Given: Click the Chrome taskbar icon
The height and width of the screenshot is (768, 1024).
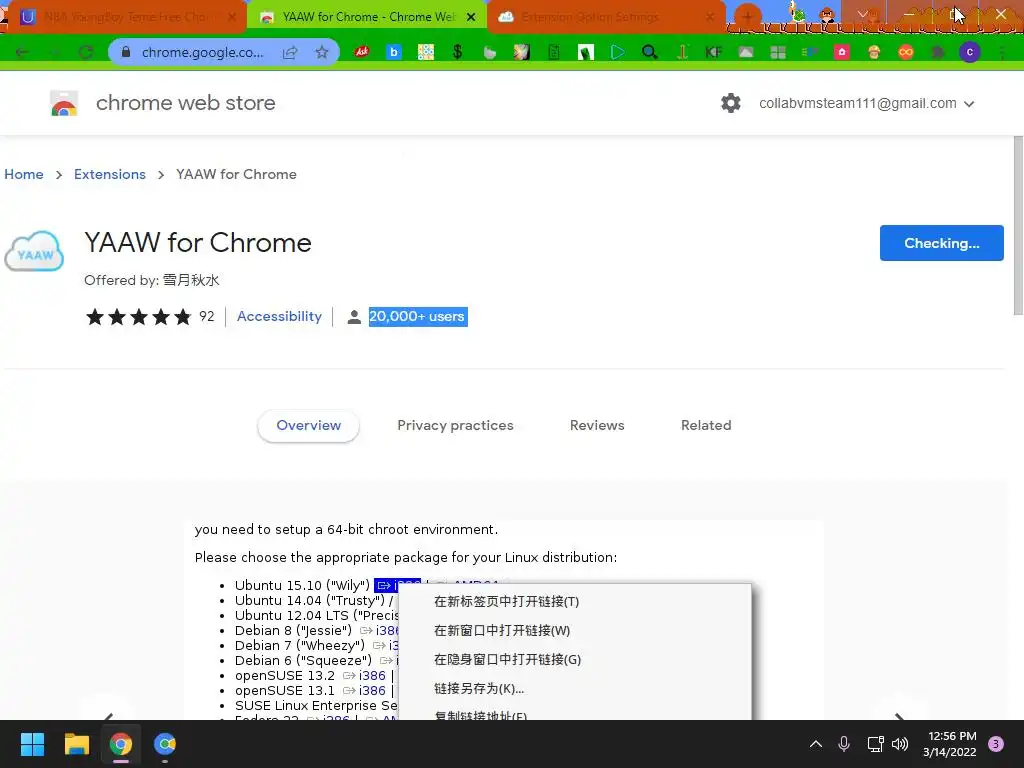Looking at the screenshot, I should pos(121,744).
